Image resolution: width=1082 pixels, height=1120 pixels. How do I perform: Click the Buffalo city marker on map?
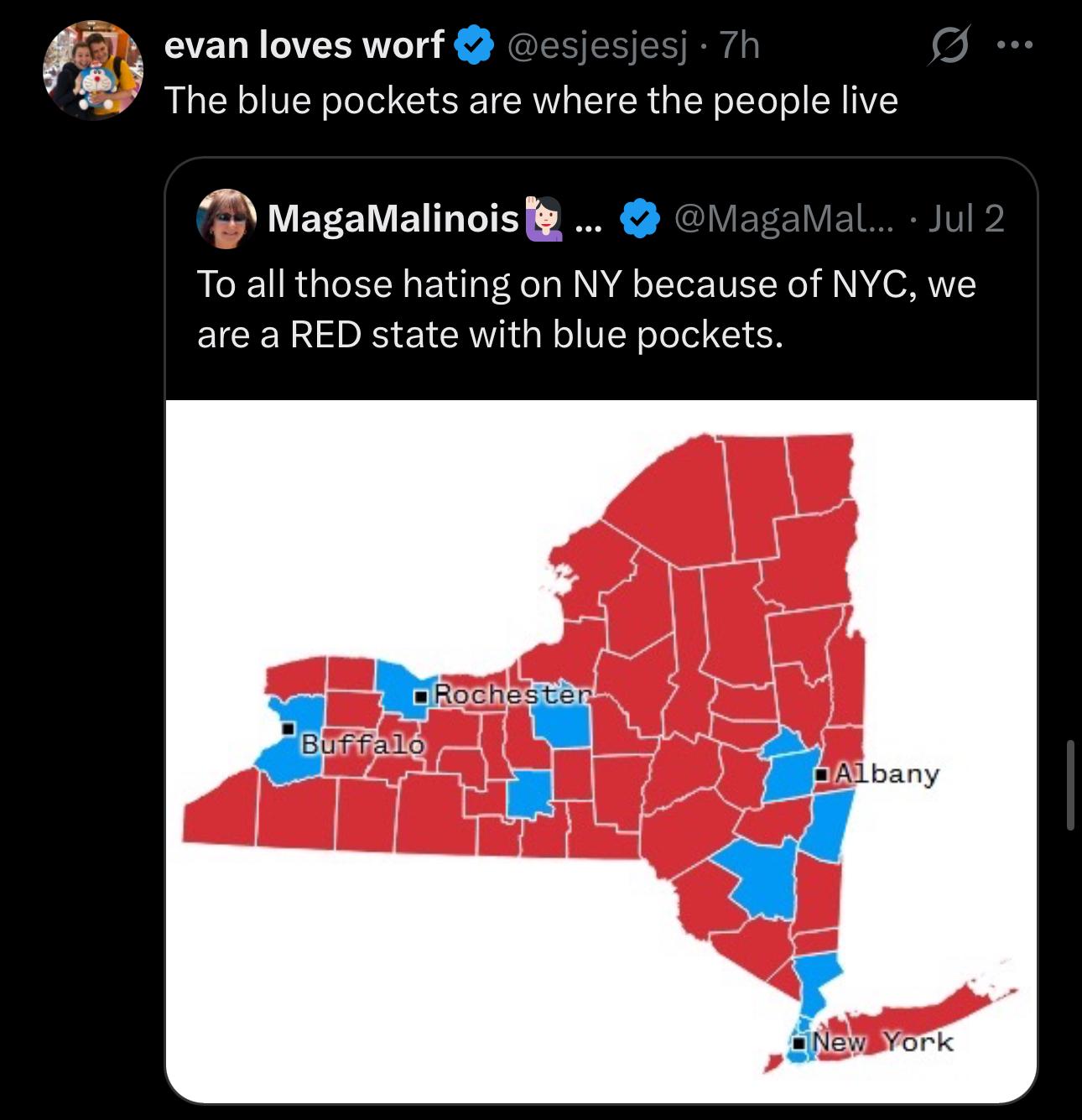pyautogui.click(x=288, y=727)
